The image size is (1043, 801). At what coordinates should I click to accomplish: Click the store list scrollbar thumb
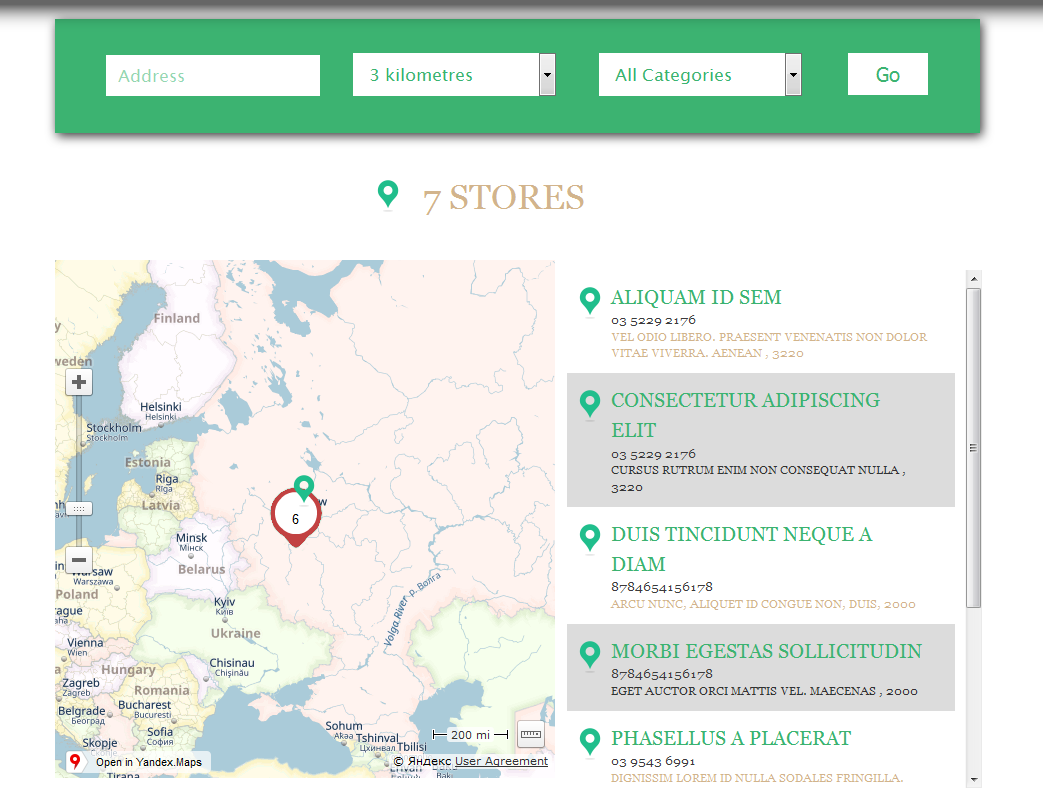point(974,448)
